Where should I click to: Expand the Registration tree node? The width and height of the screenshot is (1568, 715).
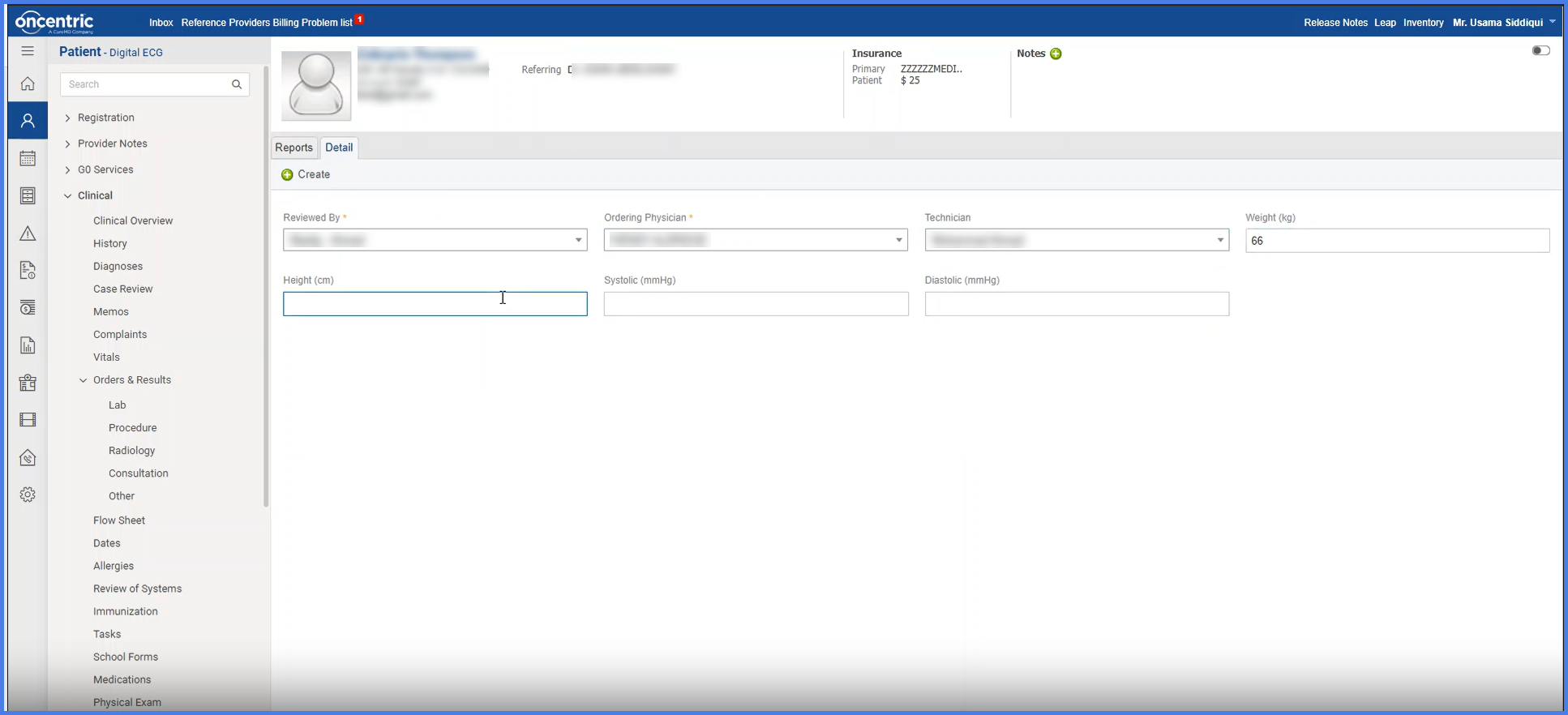tap(68, 118)
